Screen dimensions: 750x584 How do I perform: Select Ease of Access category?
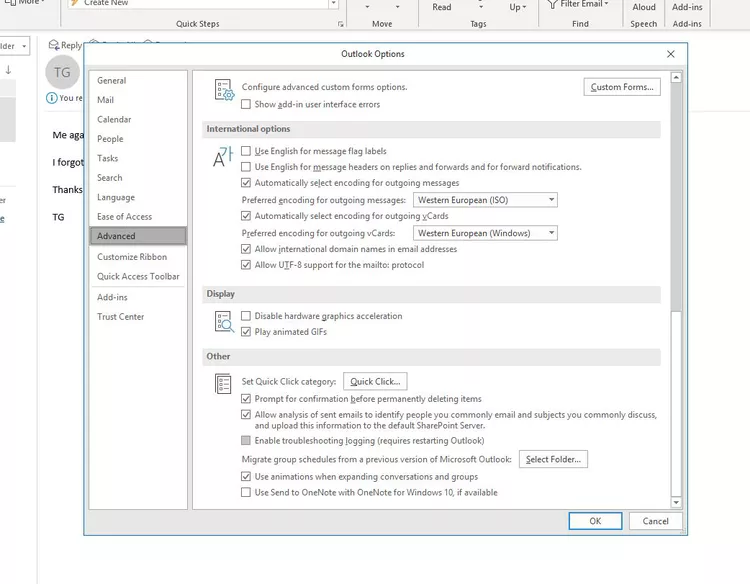pos(138,217)
